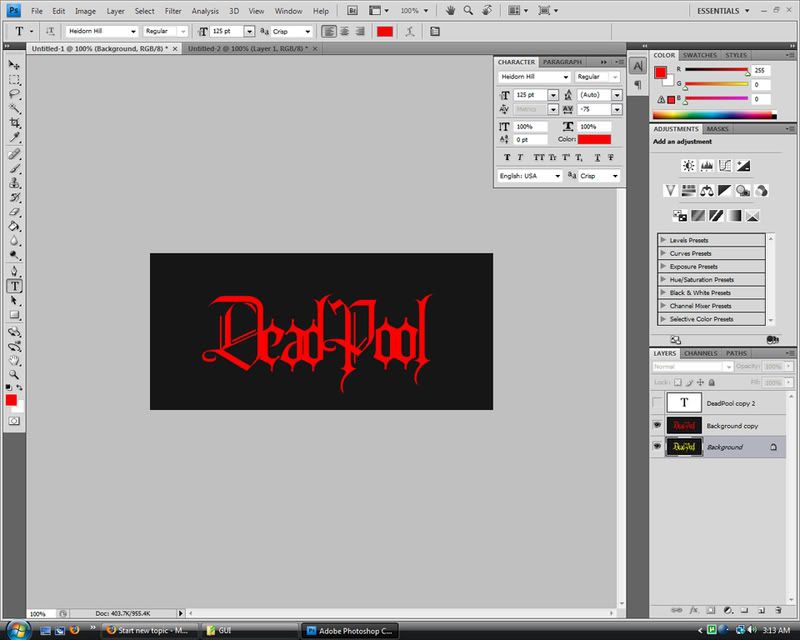This screenshot has height=640, width=800.
Task: Expand the Levels Presets list
Action: (x=663, y=239)
